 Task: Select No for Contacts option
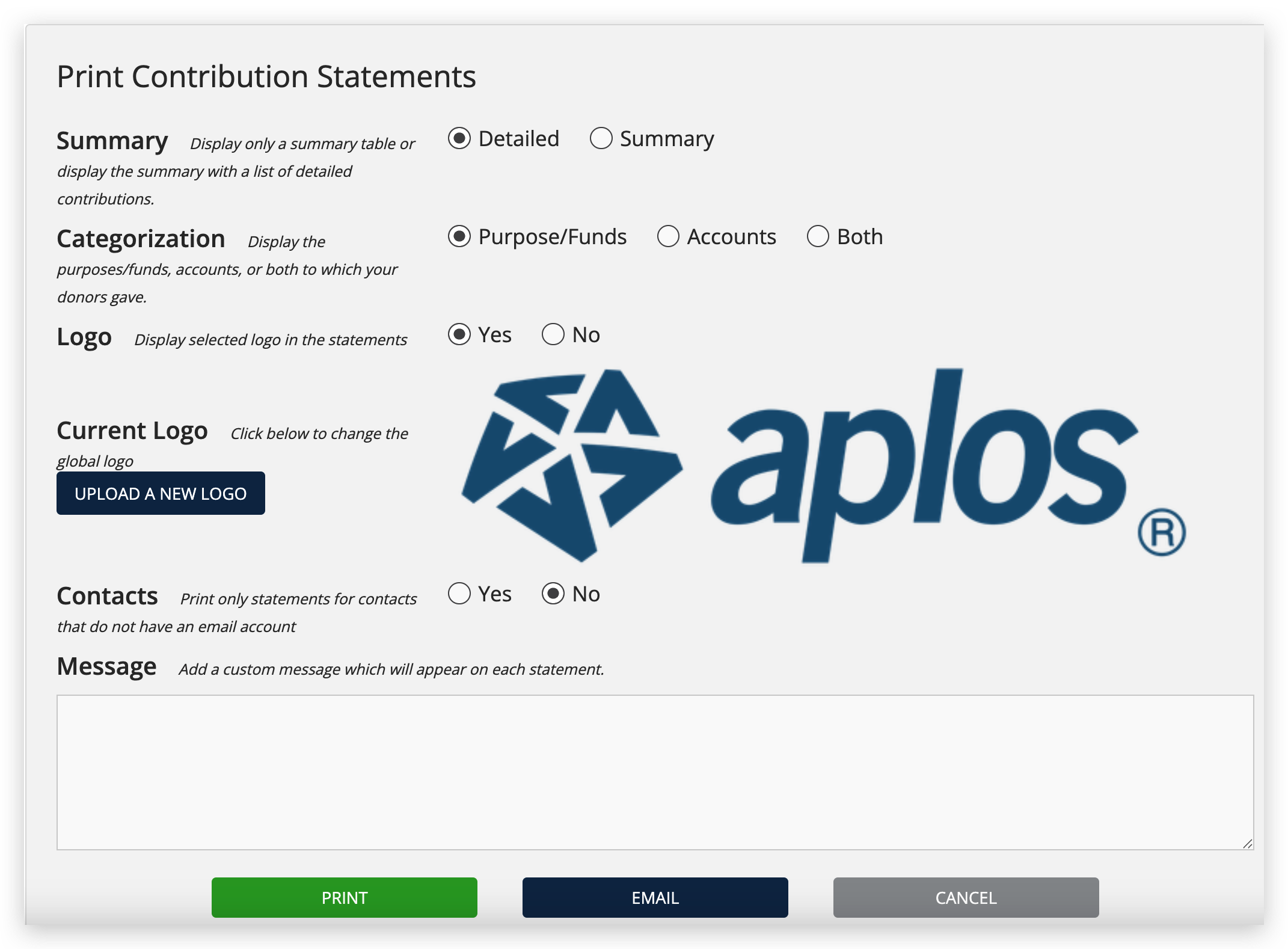tap(553, 594)
